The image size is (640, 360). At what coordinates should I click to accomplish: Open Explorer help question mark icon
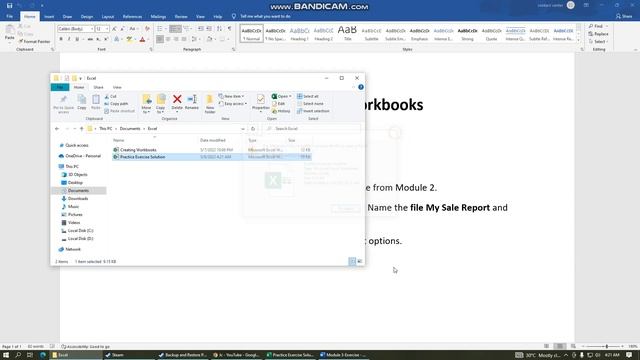coord(361,87)
